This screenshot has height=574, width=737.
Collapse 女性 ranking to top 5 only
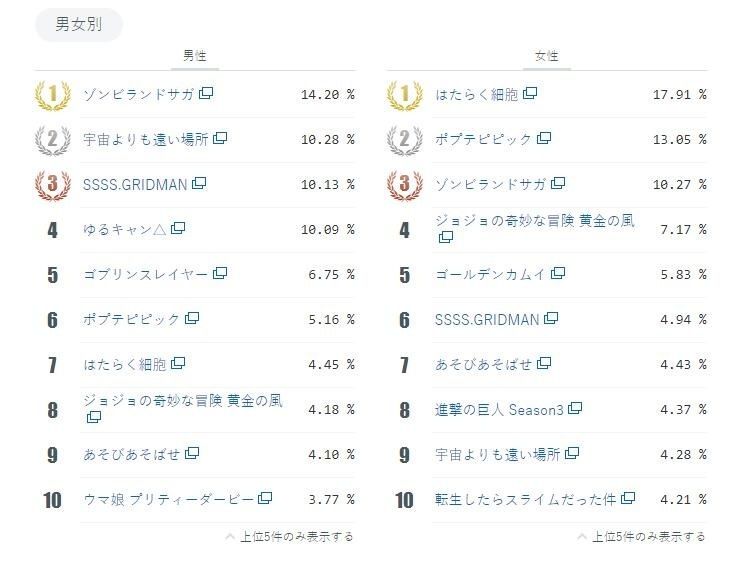[x=642, y=537]
